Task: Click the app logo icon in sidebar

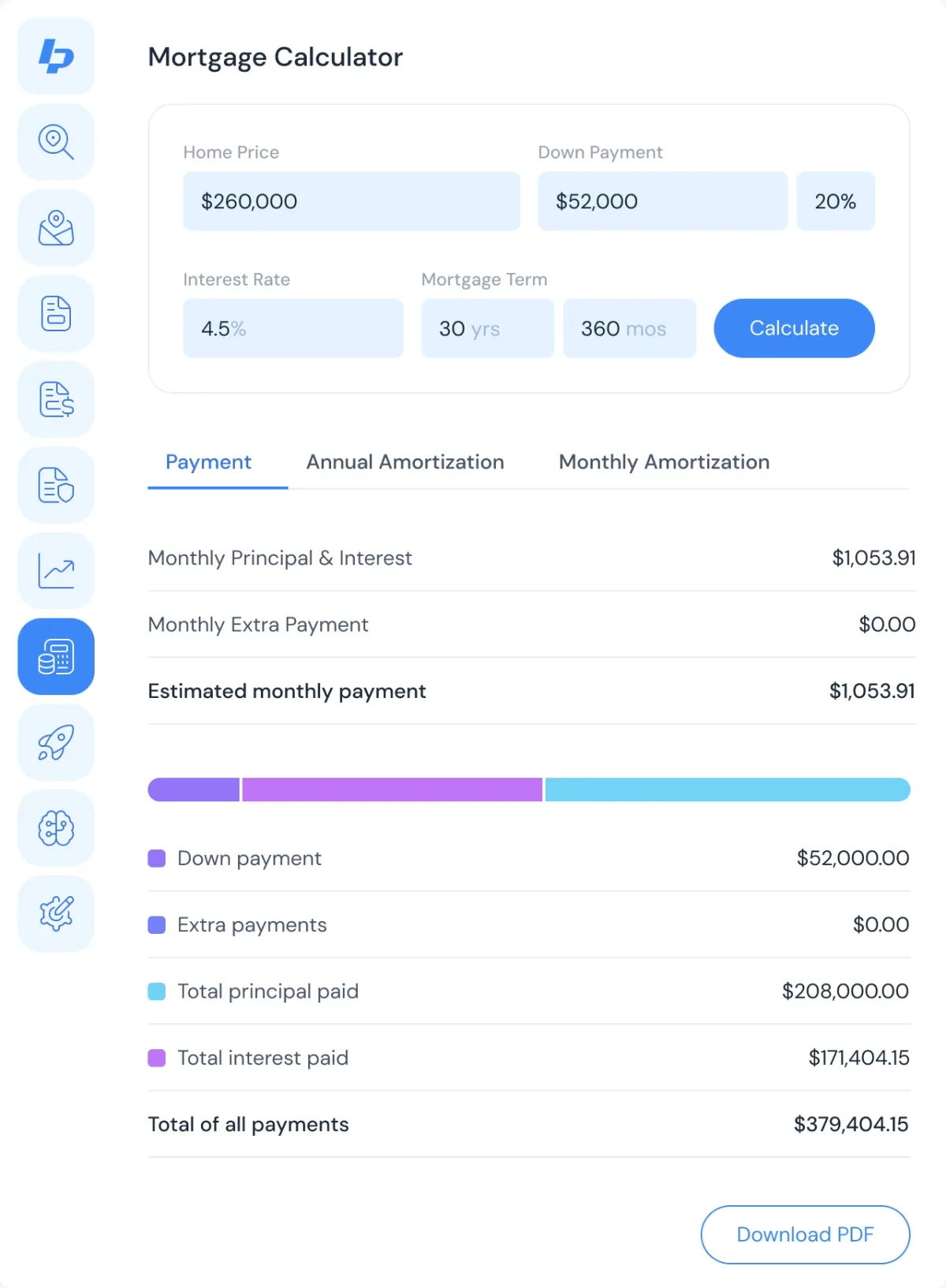Action: (56, 56)
